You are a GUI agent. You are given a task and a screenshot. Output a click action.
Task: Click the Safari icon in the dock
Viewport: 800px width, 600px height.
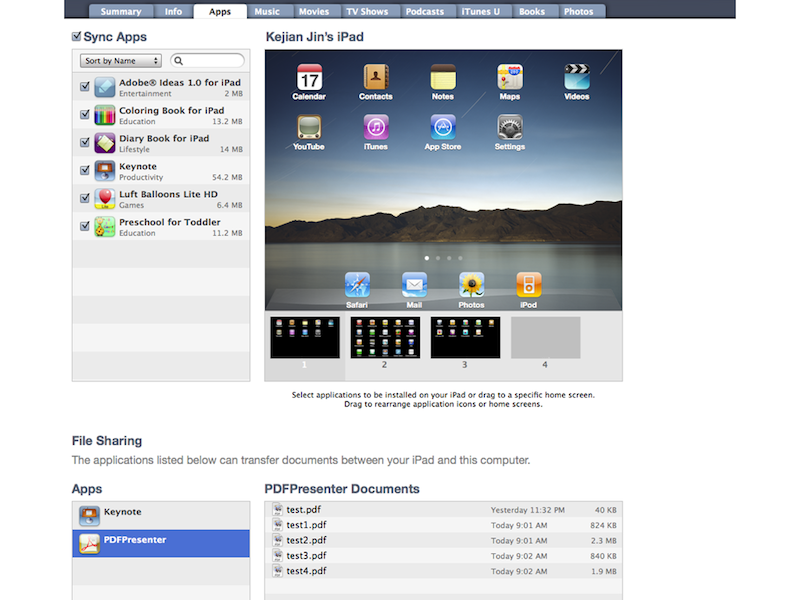[x=357, y=285]
